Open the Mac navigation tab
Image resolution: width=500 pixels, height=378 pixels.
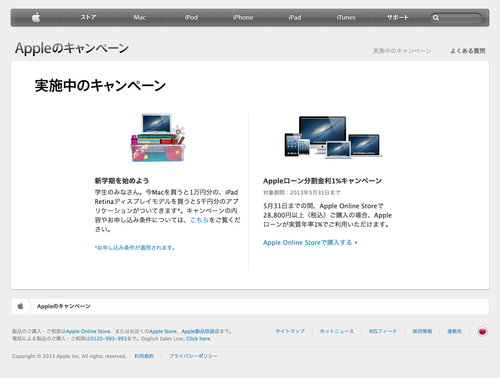(x=140, y=17)
